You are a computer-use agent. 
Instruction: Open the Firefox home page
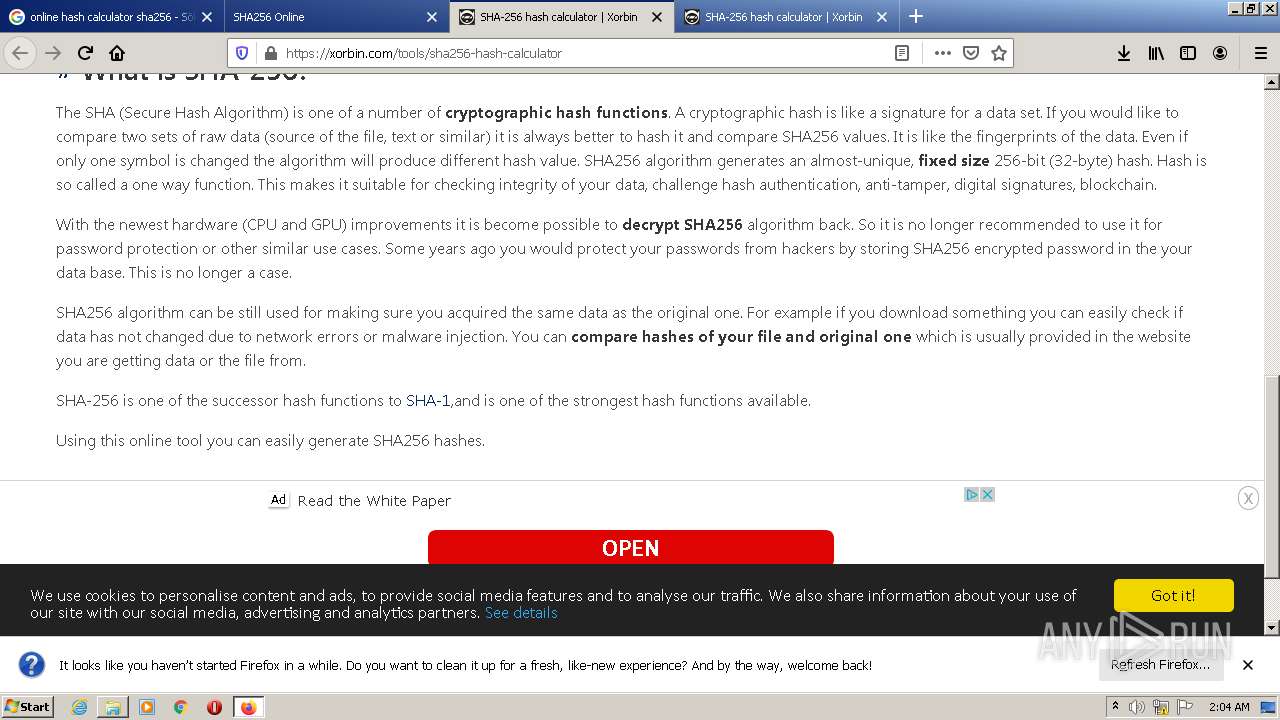[117, 53]
